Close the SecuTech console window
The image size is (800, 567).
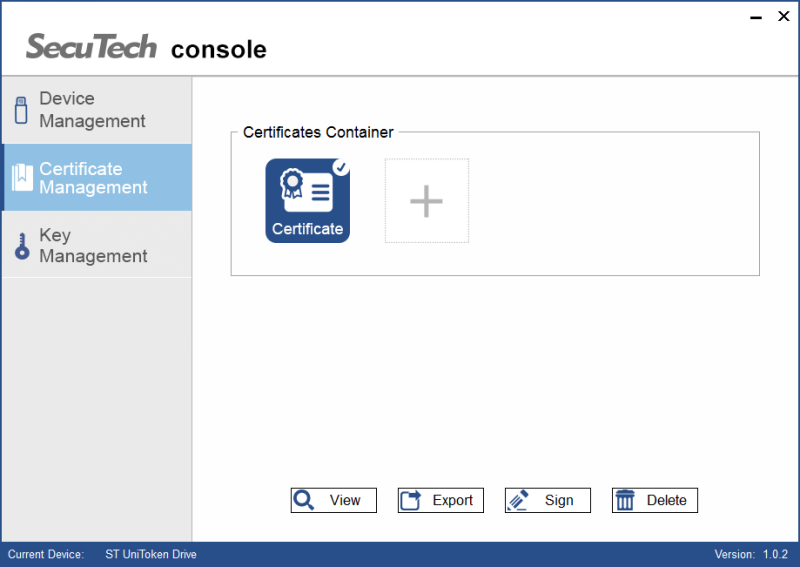point(784,16)
